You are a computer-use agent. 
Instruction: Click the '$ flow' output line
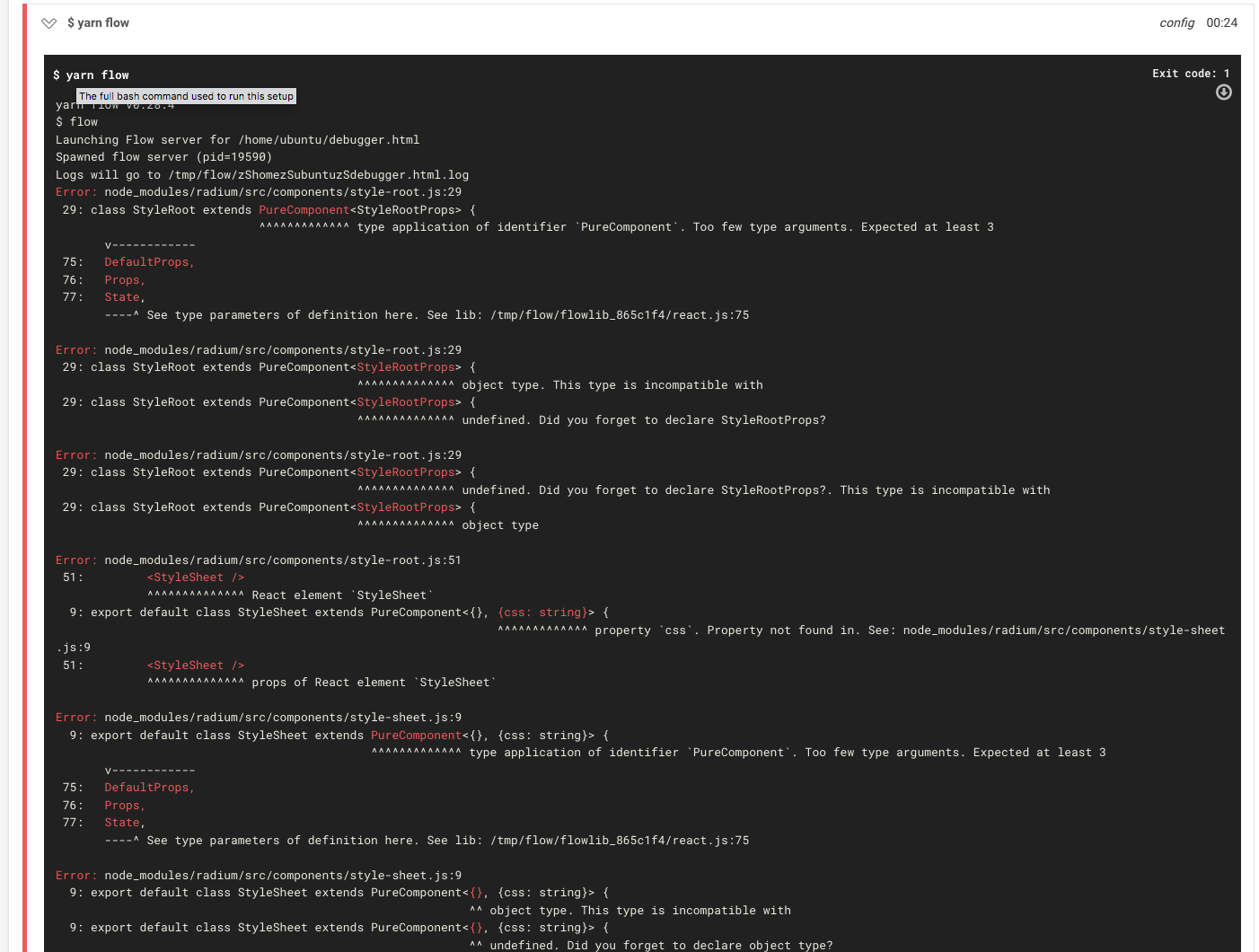[x=77, y=122]
